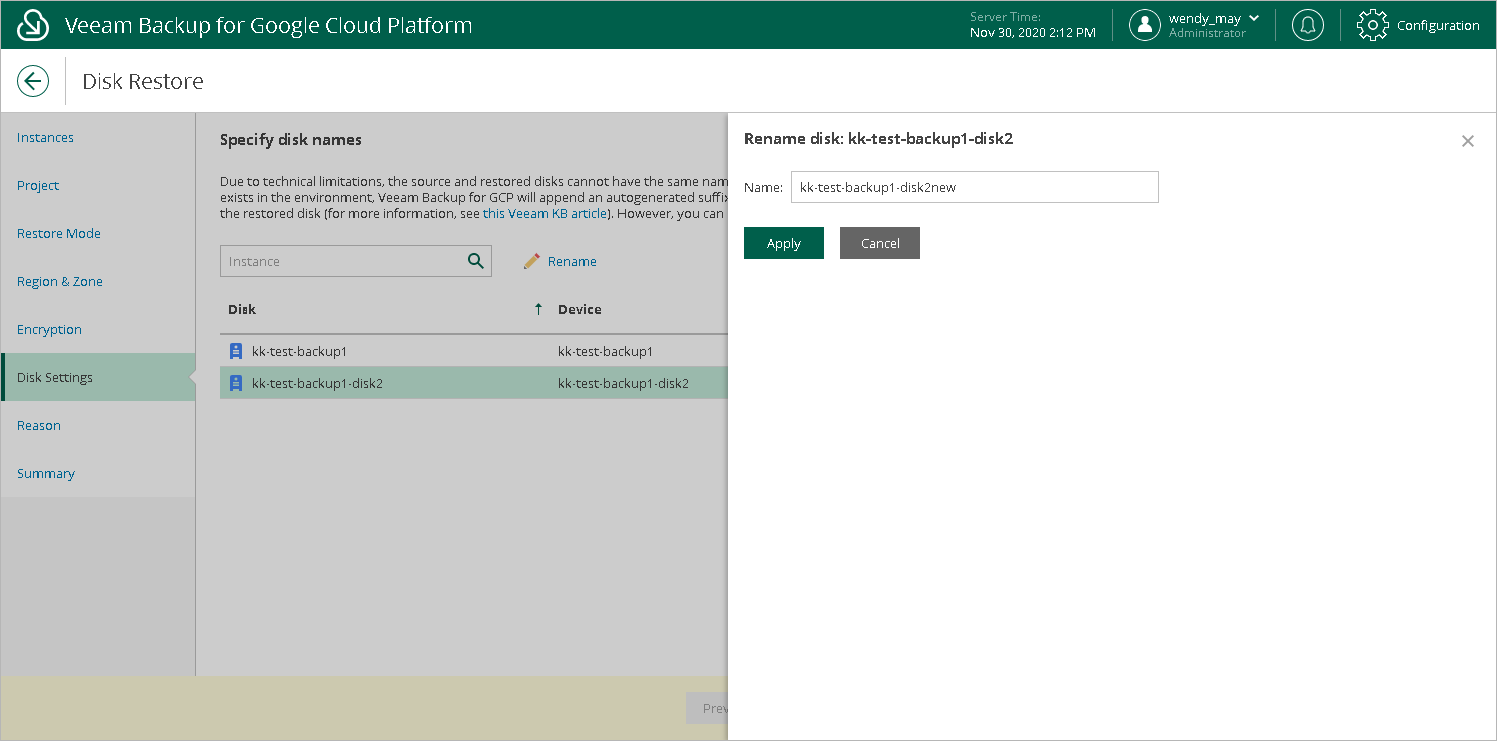The width and height of the screenshot is (1497, 741).
Task: Click the Specify disk names heading
Action: pyautogui.click(x=291, y=140)
